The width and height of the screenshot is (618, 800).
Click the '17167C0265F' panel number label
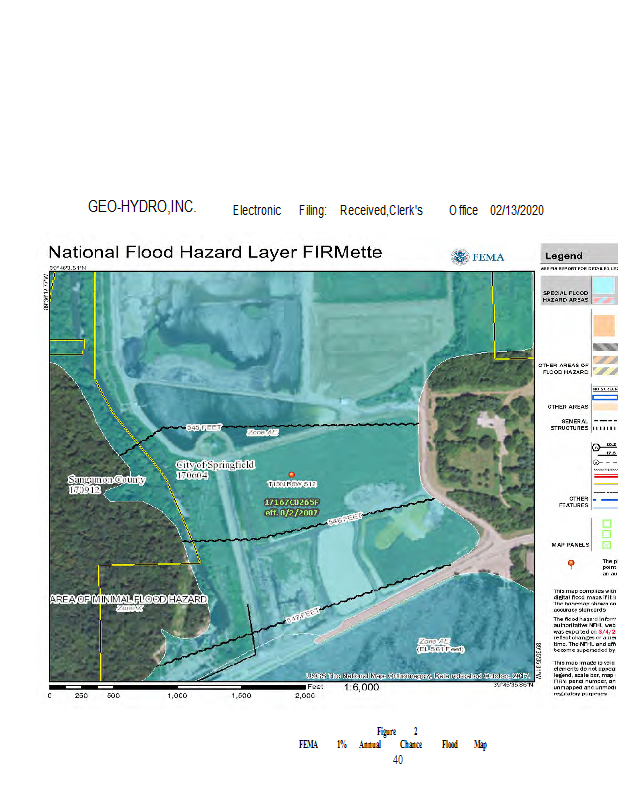click(x=291, y=501)
